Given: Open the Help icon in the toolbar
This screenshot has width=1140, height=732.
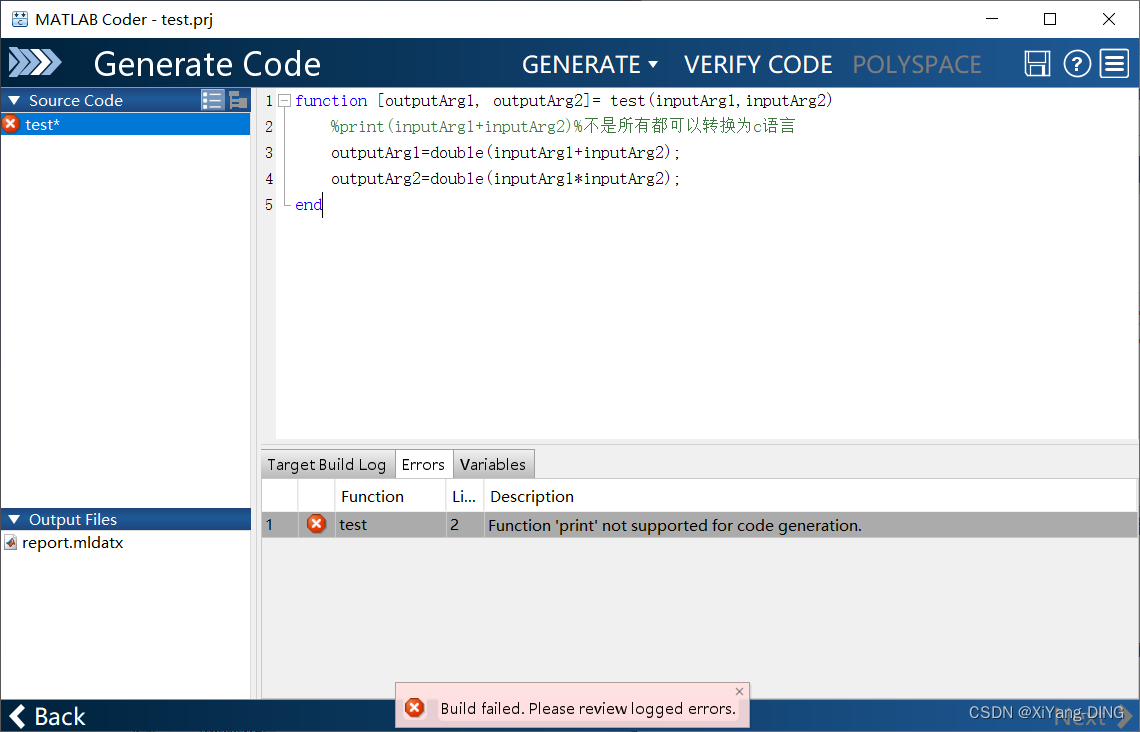Looking at the screenshot, I should tap(1077, 63).
